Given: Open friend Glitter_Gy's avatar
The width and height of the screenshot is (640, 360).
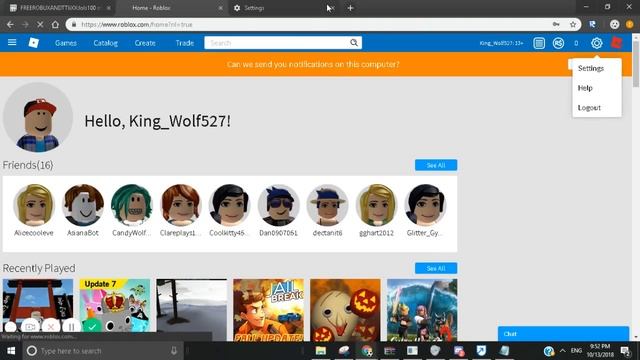Looking at the screenshot, I should click(425, 205).
